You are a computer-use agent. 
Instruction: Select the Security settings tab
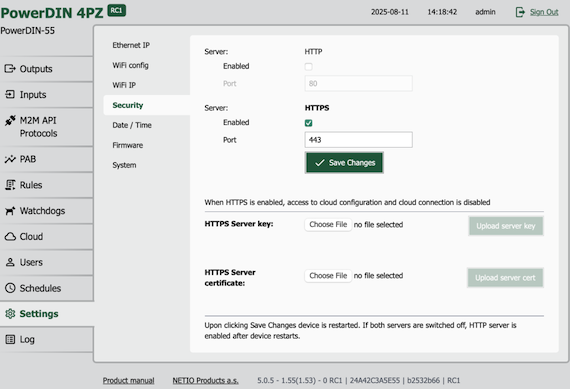point(146,105)
